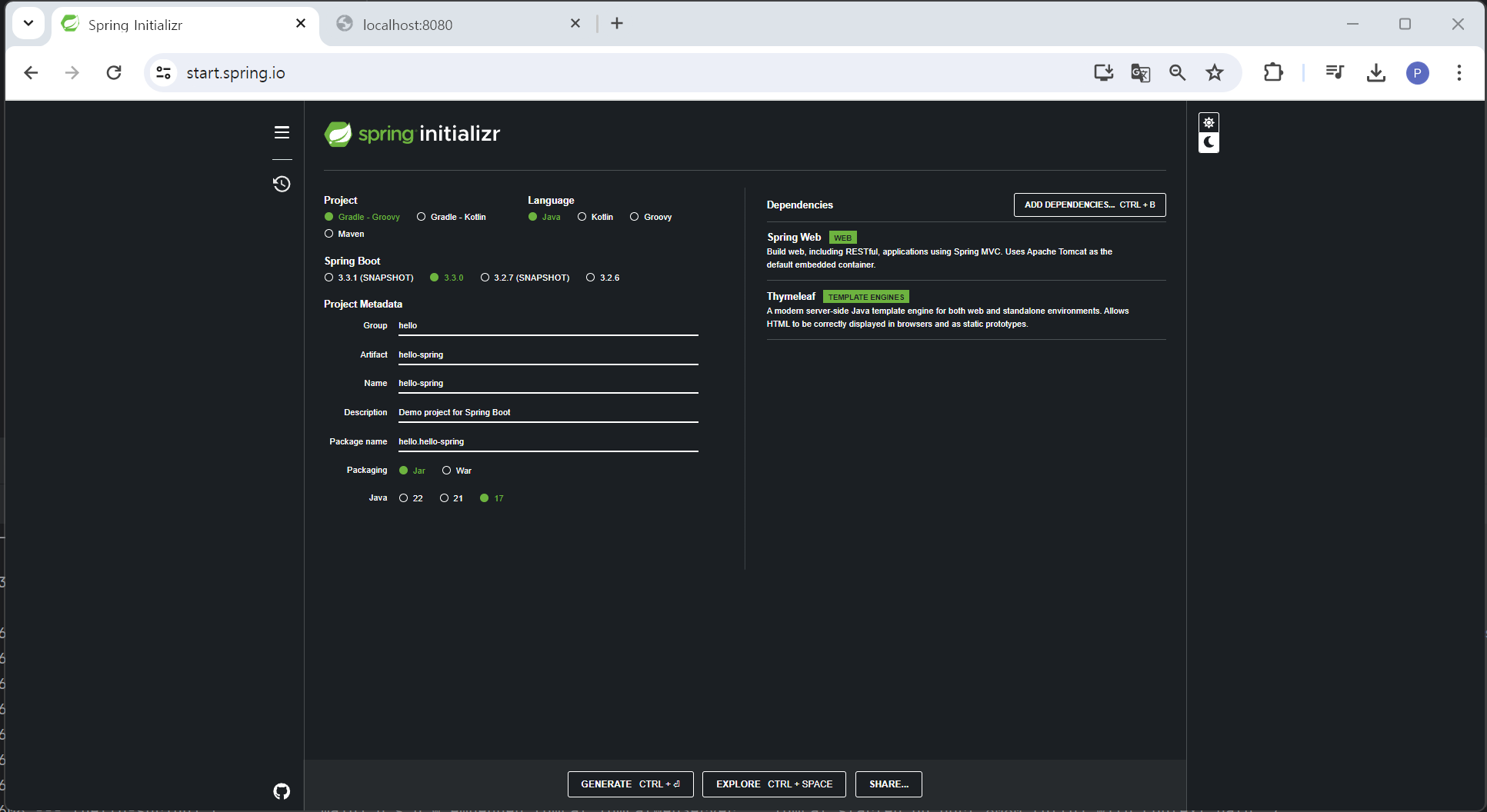This screenshot has height=812, width=1487.
Task: Open the Chrome three-dot menu
Action: (x=1459, y=73)
